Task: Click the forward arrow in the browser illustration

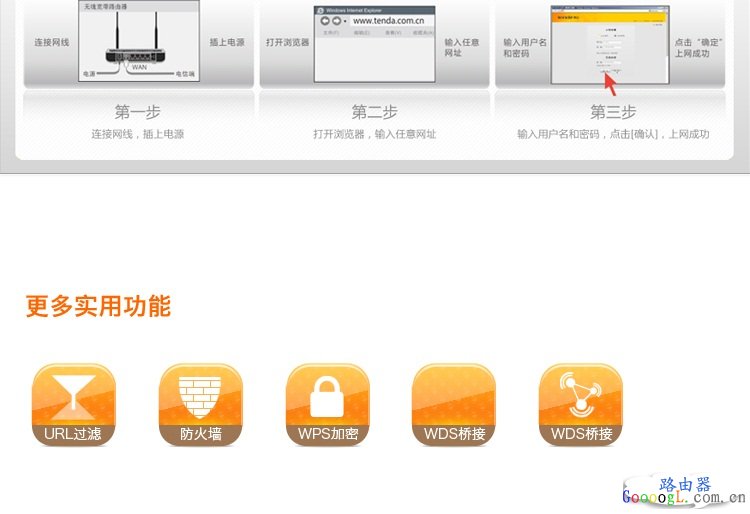Action: 336,20
